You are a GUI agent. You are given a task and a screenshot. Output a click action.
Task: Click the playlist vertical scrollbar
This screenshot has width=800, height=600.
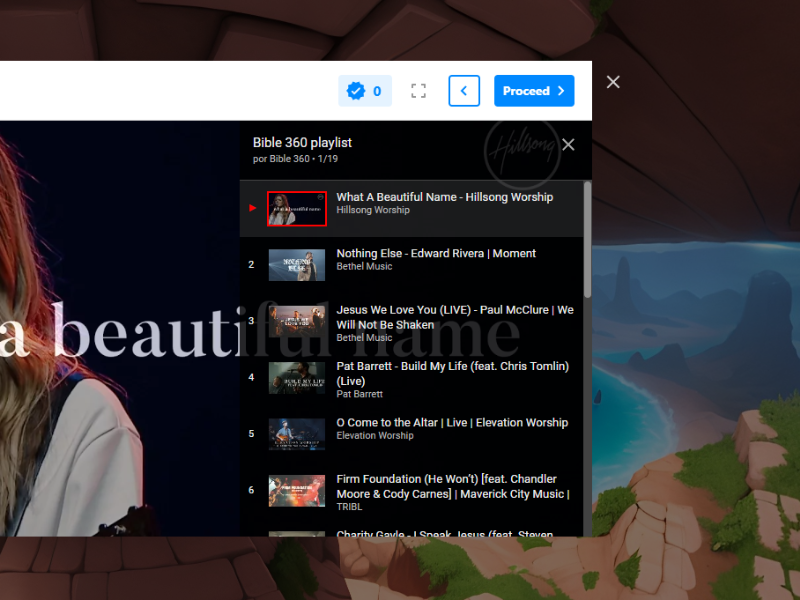pyautogui.click(x=587, y=240)
